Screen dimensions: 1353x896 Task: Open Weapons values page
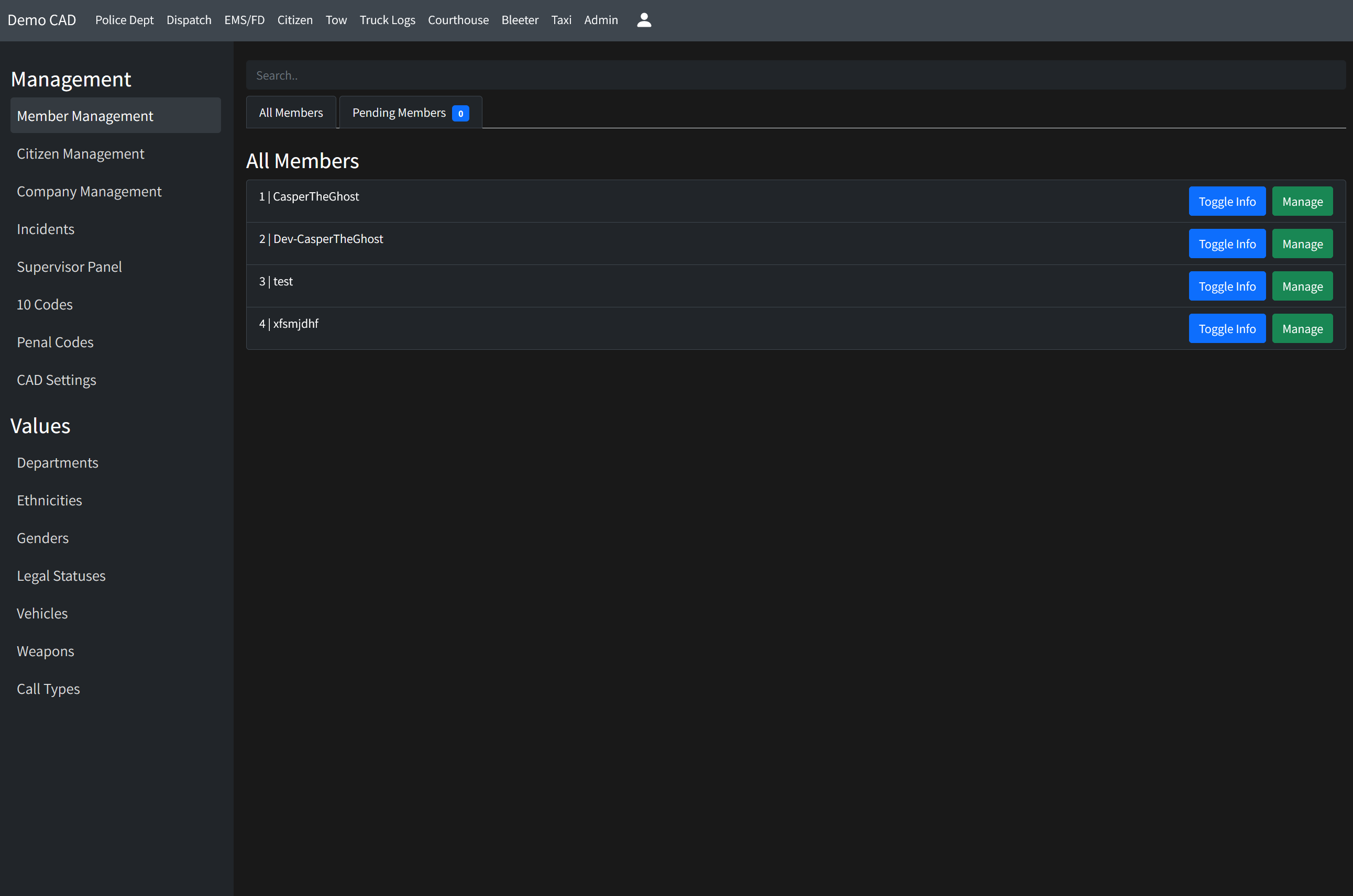coord(45,651)
